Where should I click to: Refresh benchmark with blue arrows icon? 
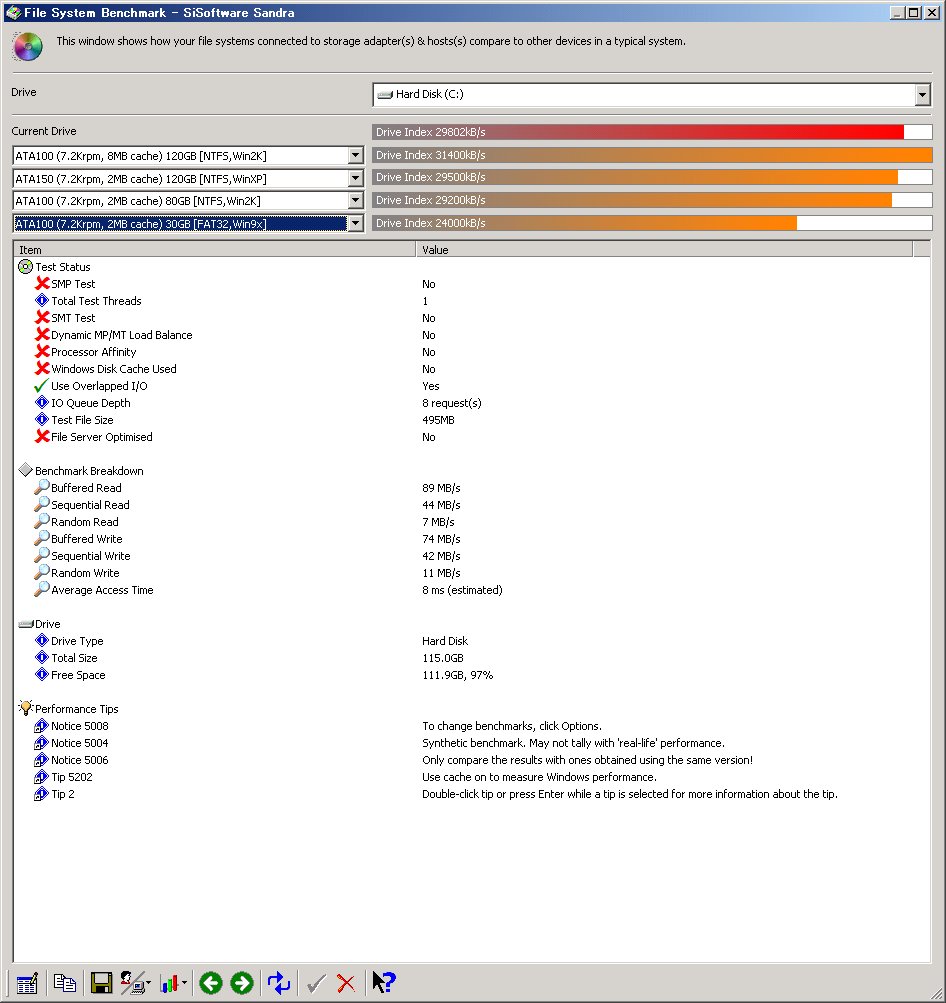pos(279,983)
